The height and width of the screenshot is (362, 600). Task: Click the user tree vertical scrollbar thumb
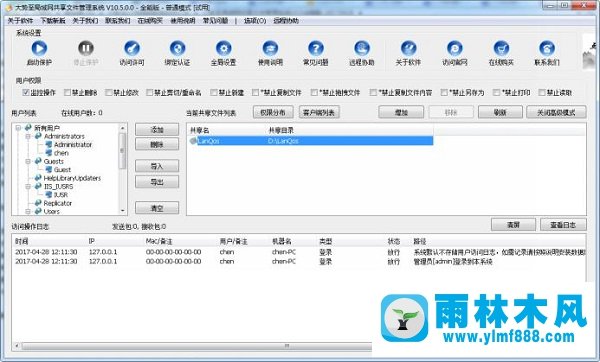[122, 151]
